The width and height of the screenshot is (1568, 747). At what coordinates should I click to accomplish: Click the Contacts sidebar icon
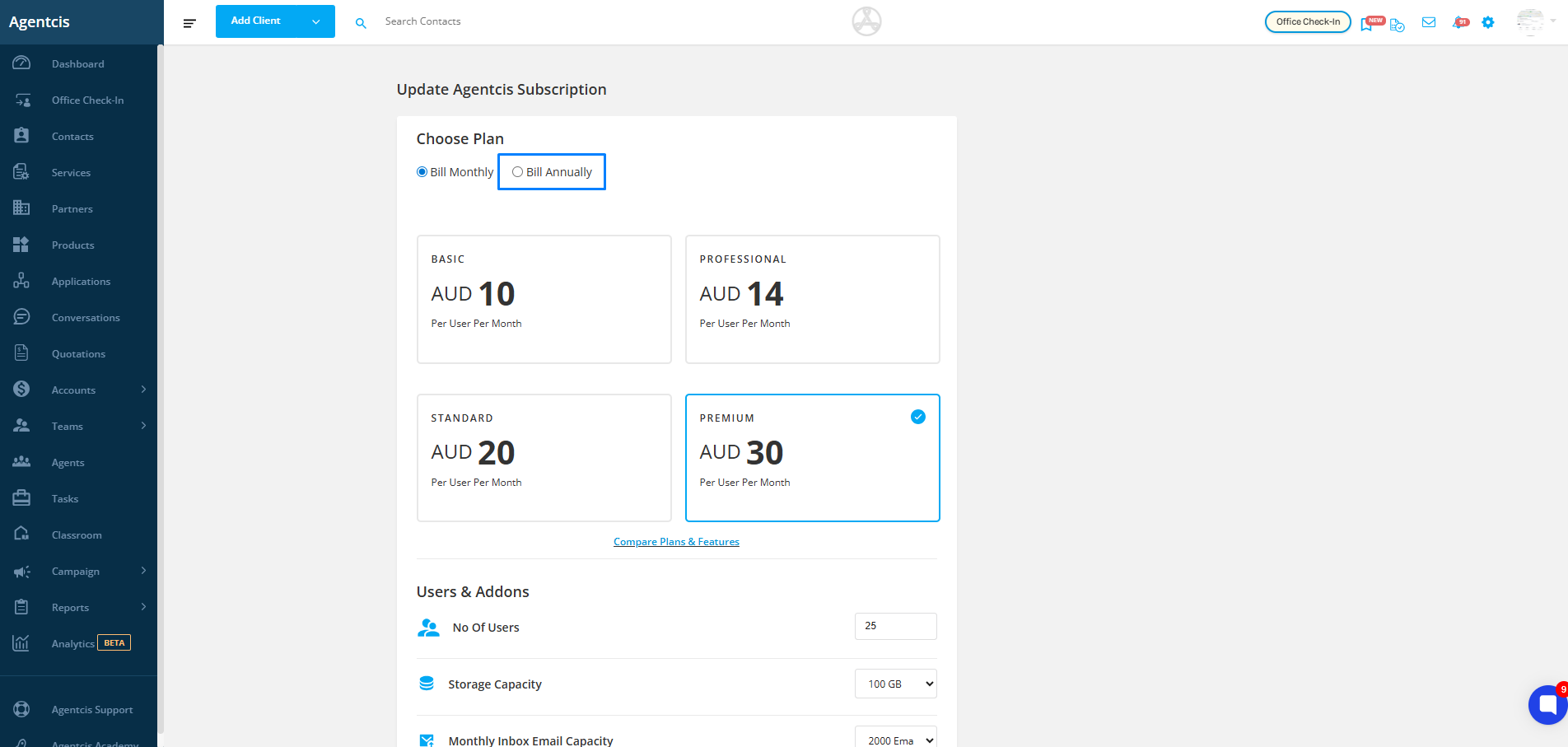pyautogui.click(x=21, y=136)
